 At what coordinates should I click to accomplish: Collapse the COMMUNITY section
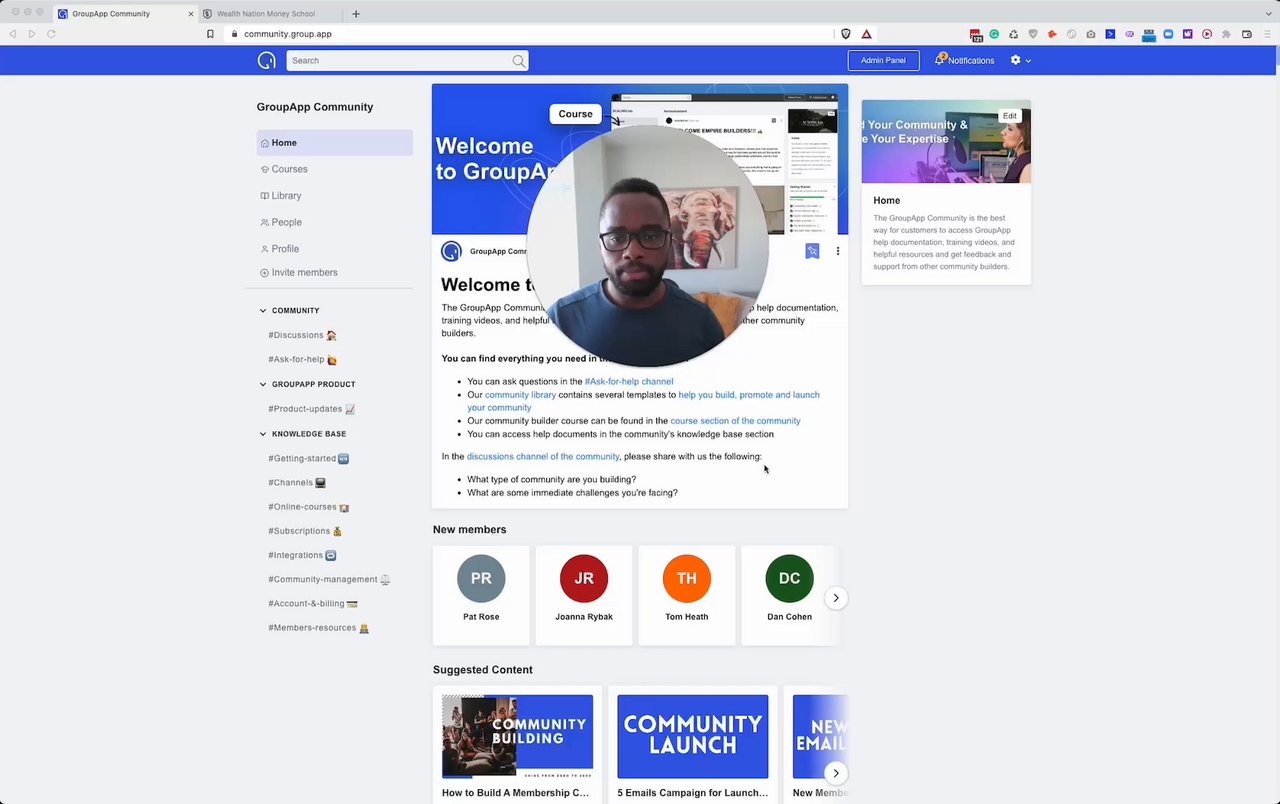pos(263,311)
